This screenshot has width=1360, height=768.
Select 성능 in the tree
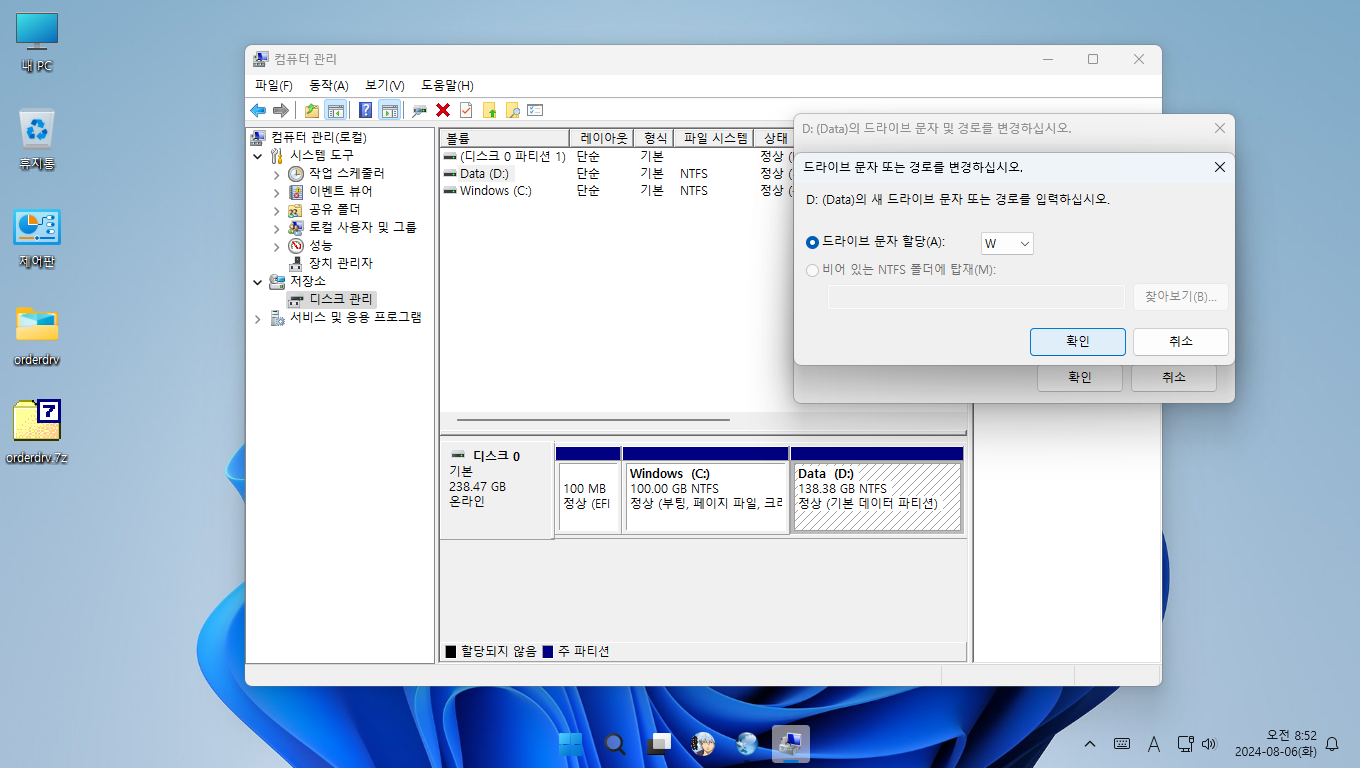pyautogui.click(x=320, y=245)
